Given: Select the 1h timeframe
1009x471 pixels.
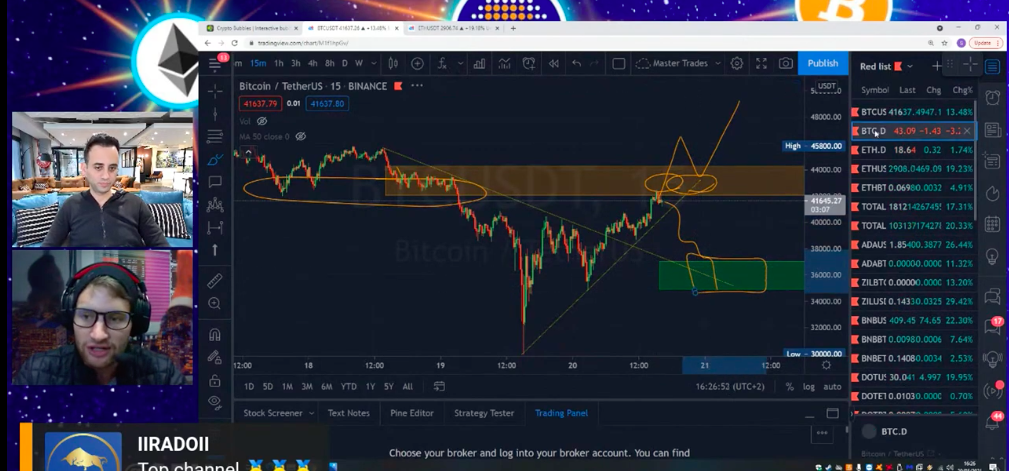Looking at the screenshot, I should (x=279, y=63).
